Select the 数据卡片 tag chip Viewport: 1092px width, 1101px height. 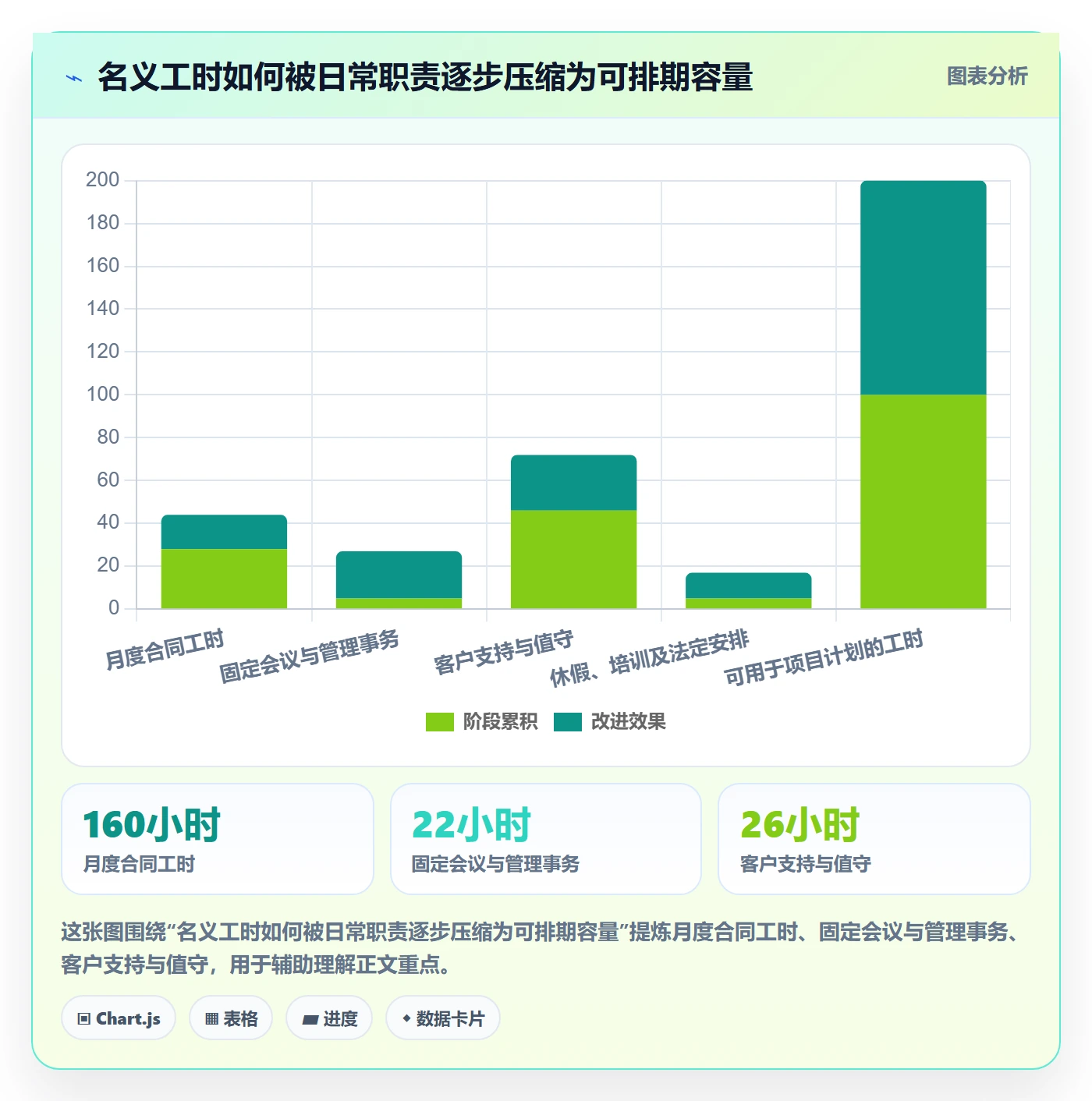tap(442, 1018)
